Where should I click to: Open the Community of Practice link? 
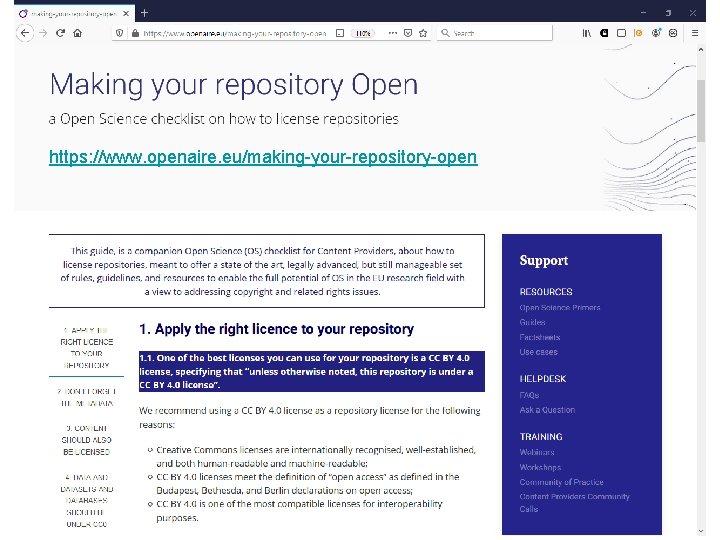[562, 482]
